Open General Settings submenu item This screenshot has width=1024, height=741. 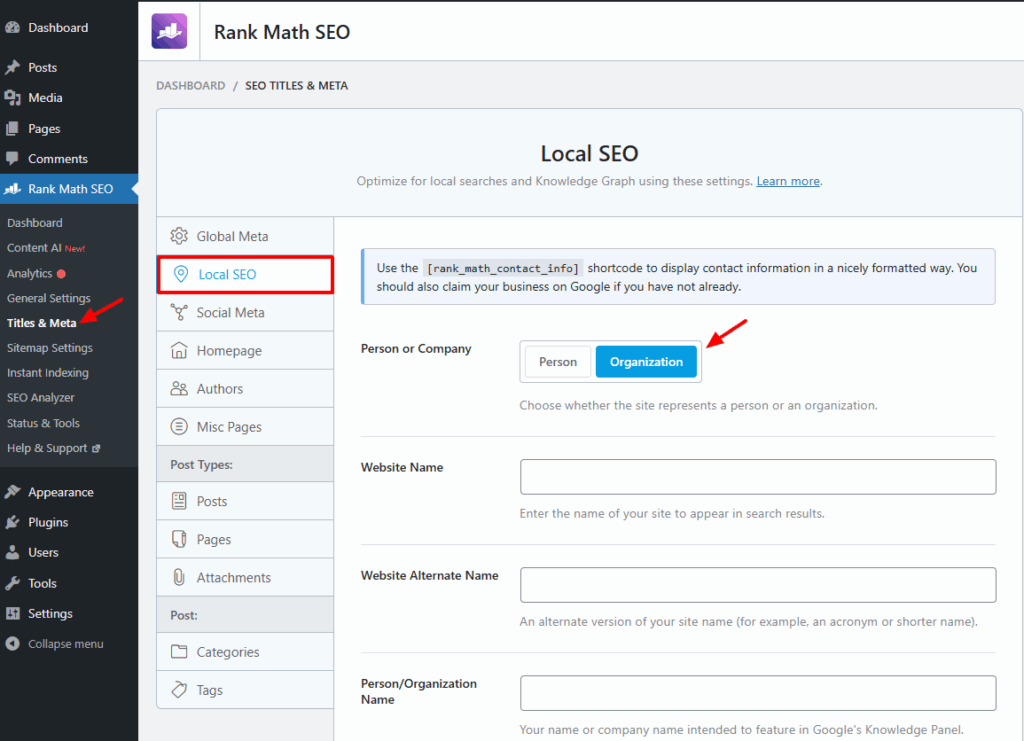[48, 298]
